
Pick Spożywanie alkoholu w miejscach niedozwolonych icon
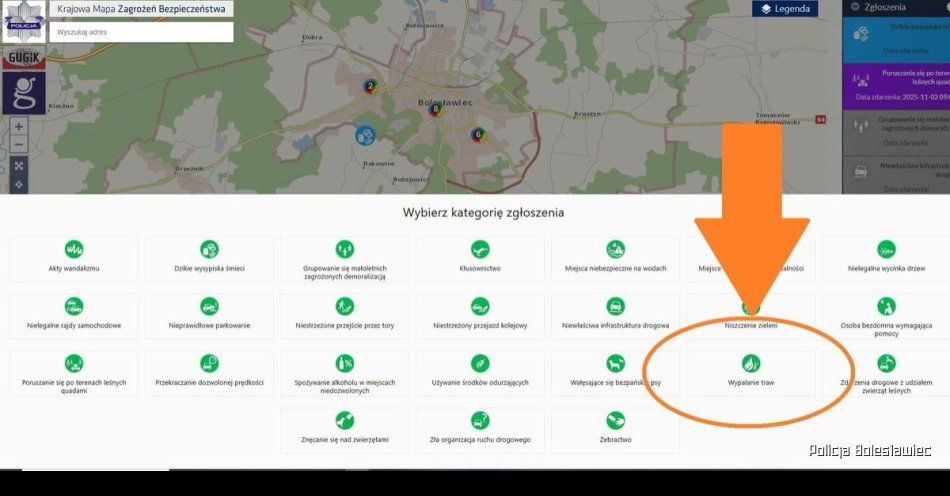345,363
